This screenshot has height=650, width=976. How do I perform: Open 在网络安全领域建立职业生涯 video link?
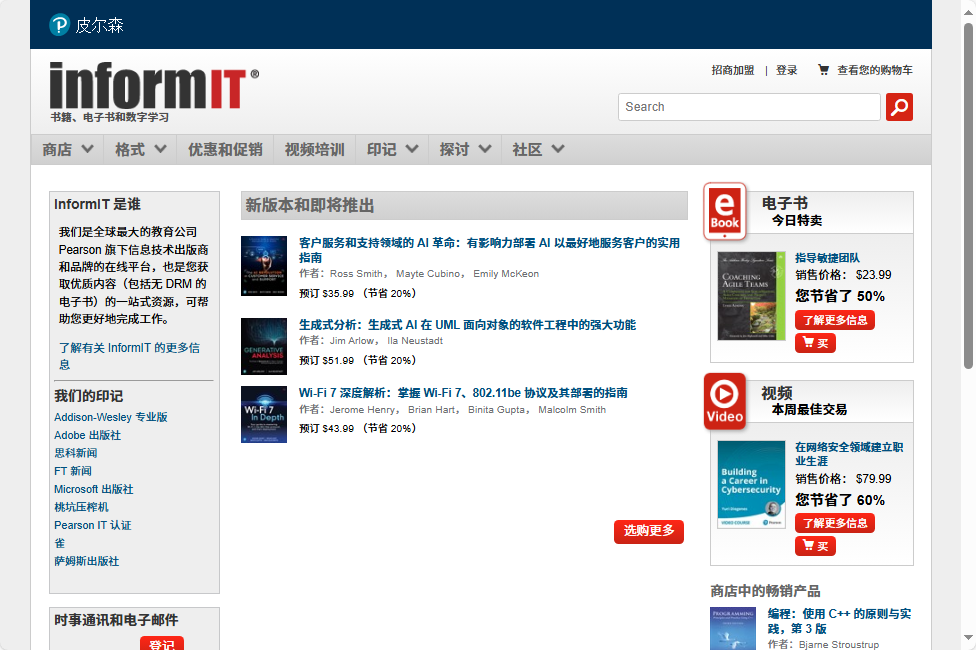[x=849, y=454]
